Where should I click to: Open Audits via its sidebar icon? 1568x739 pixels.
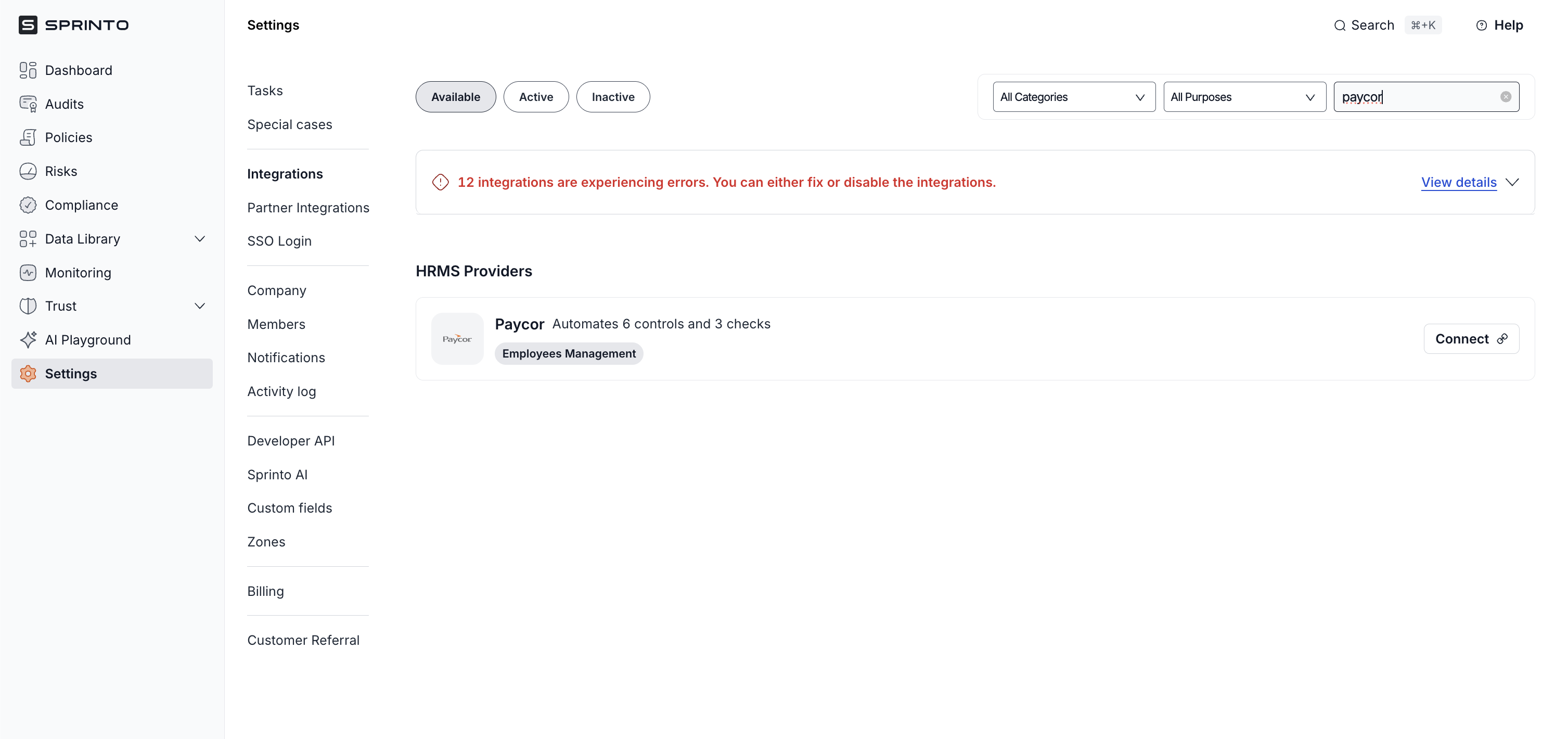tap(28, 104)
